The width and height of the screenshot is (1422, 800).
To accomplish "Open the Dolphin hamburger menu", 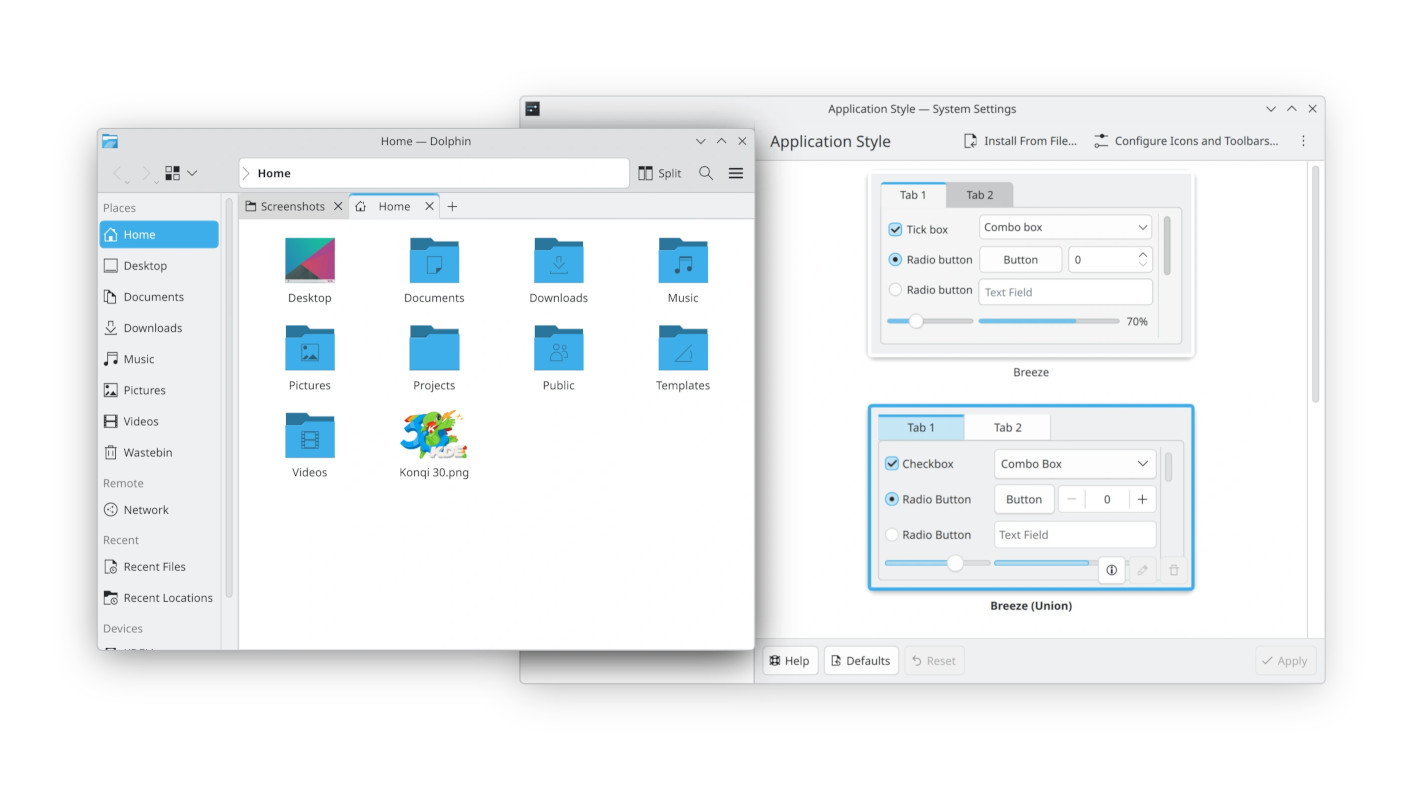I will [736, 173].
